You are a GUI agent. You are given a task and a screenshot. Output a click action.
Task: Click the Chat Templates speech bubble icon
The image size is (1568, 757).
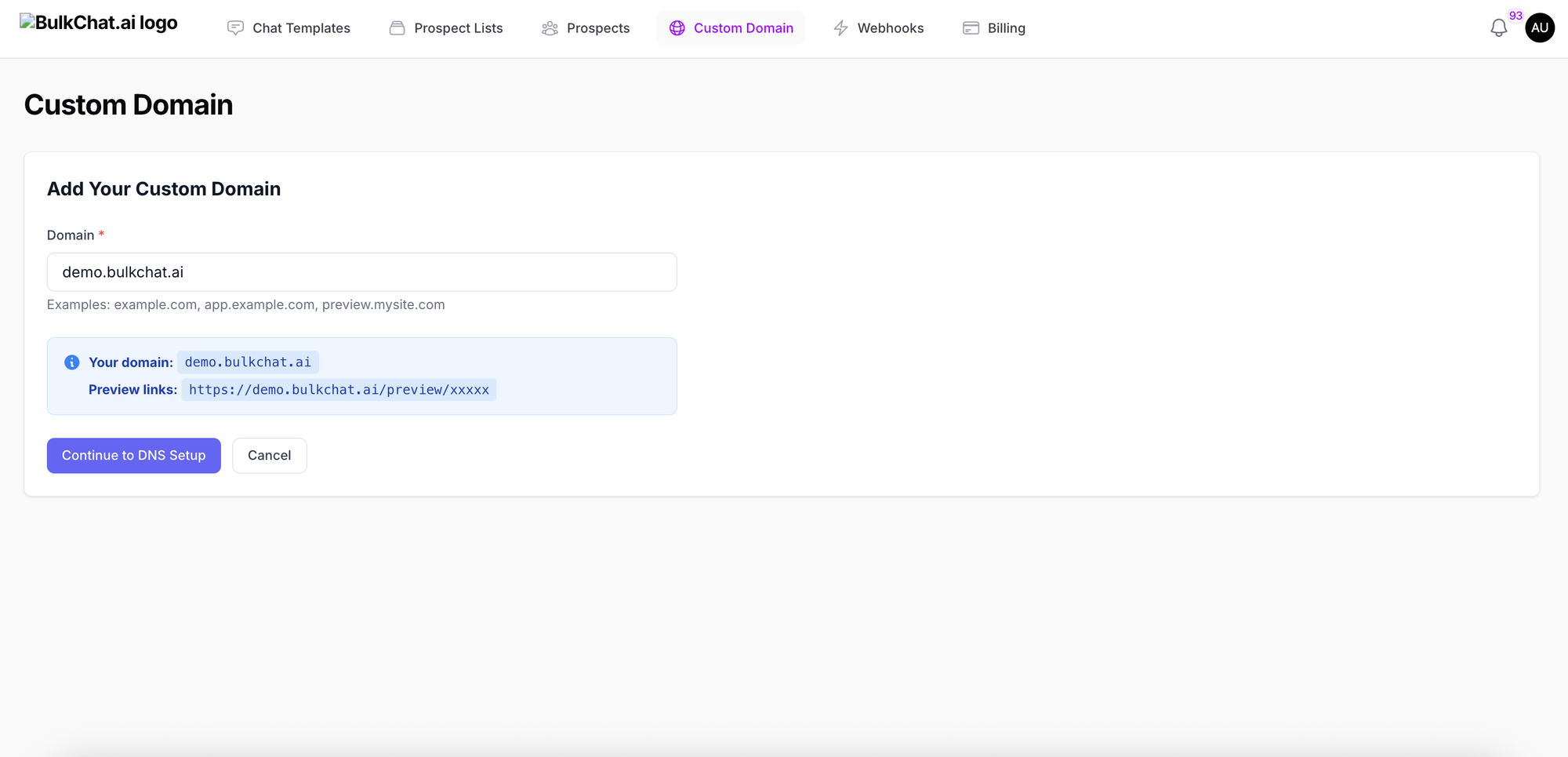(x=235, y=28)
